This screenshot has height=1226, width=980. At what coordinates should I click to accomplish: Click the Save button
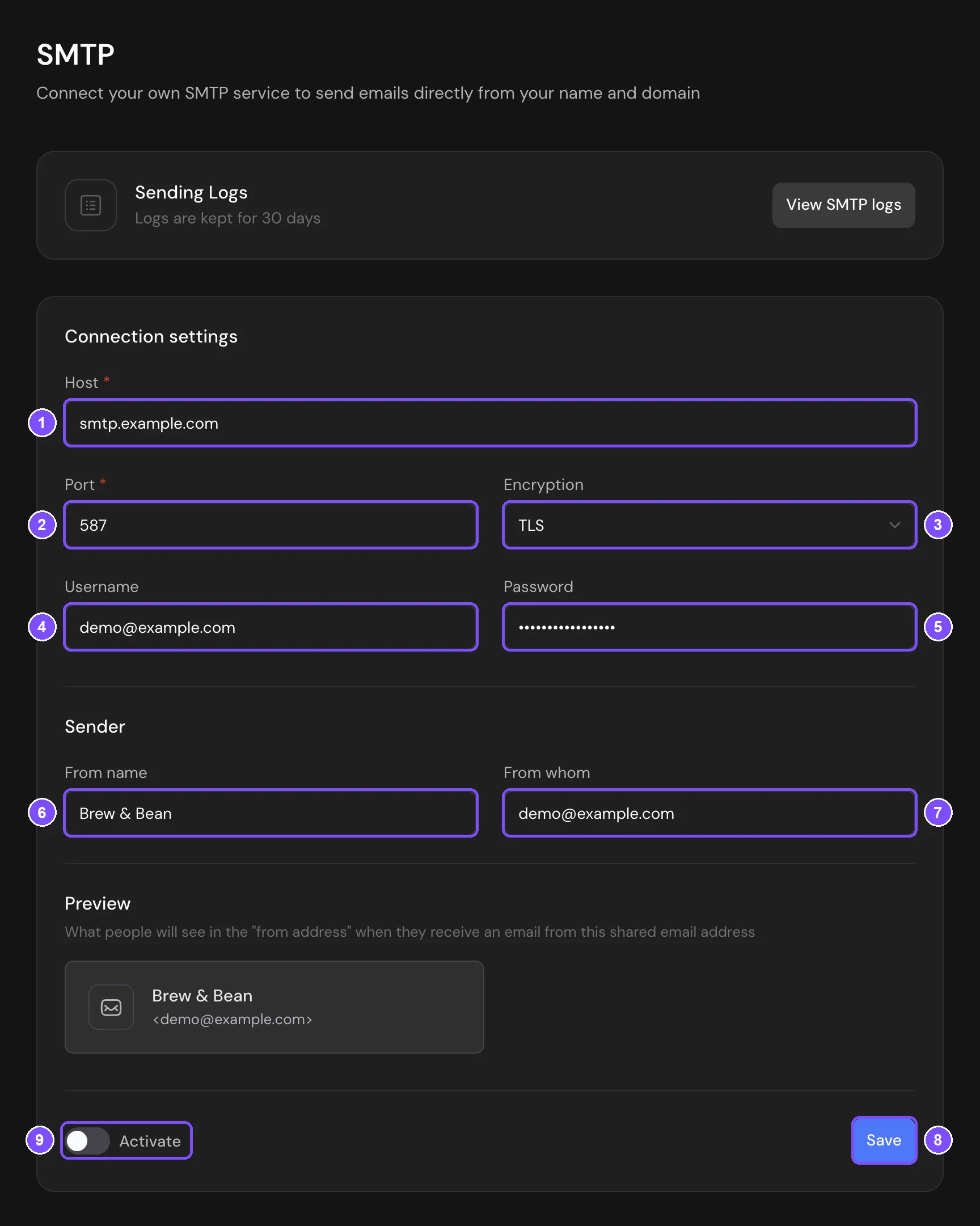click(884, 1140)
